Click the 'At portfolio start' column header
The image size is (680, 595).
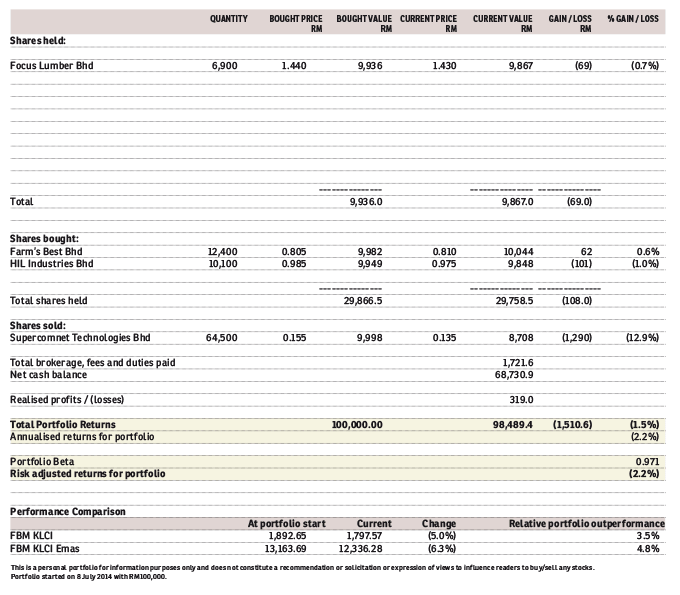[x=286, y=524]
